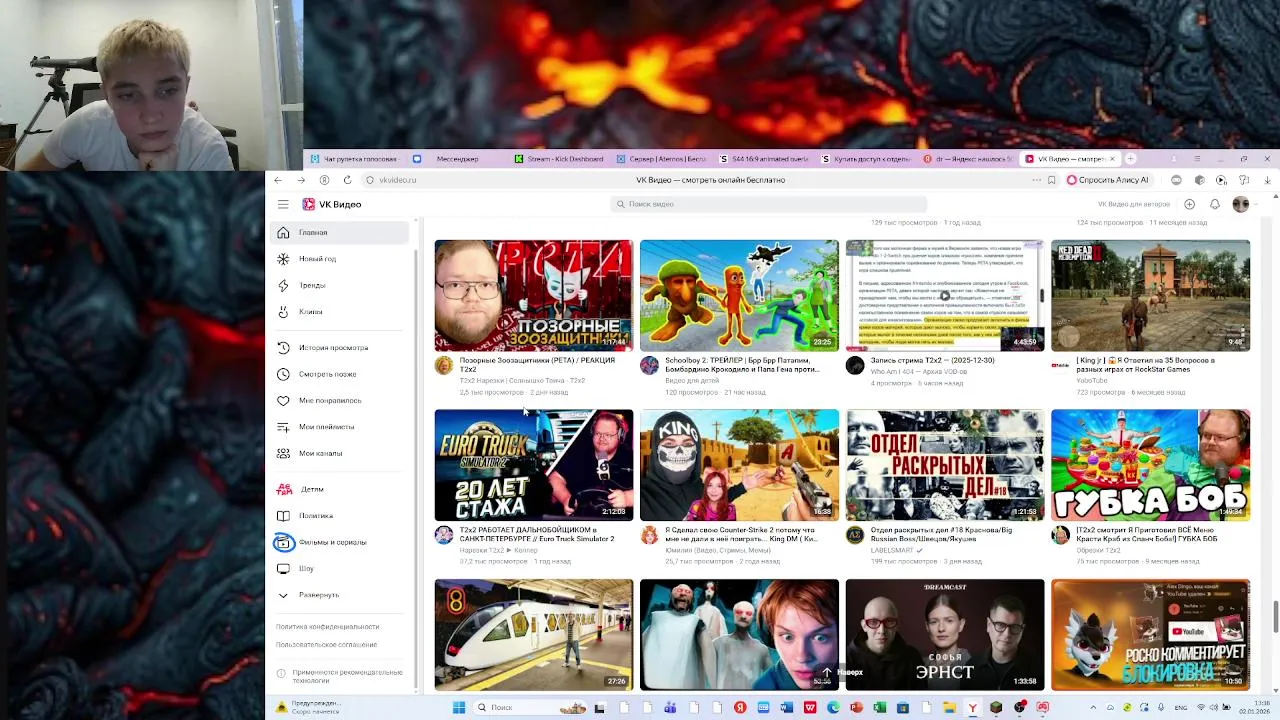Switch to the Сервер | Aternos tab
The image size is (1280, 720).
coord(662,159)
